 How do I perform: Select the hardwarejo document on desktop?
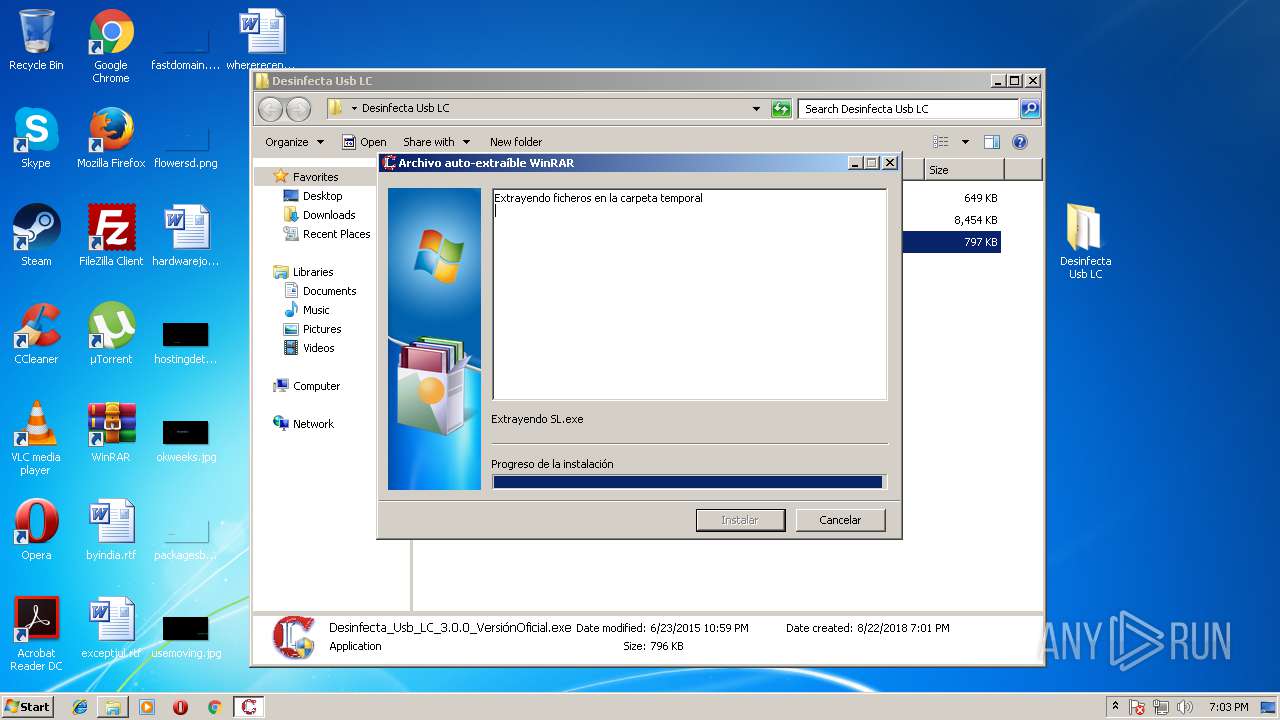tap(186, 236)
